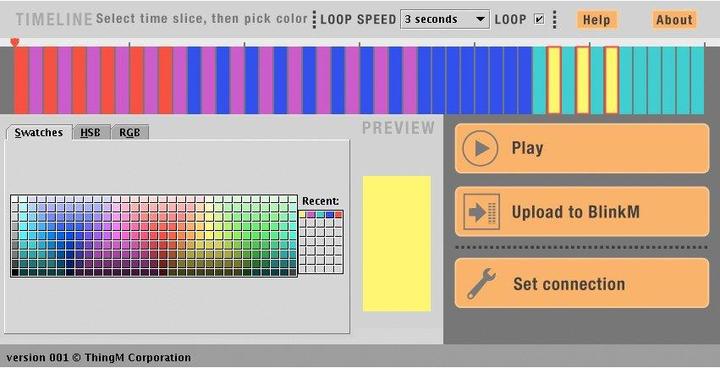Select the first purple time slice
Image resolution: width=720 pixels, height=368 pixels.
[36, 80]
